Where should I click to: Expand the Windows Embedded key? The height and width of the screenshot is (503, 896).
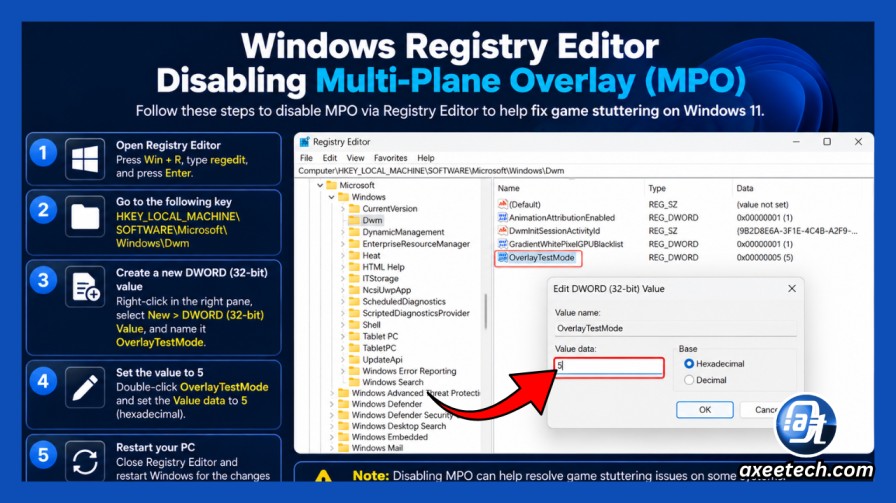[331, 437]
